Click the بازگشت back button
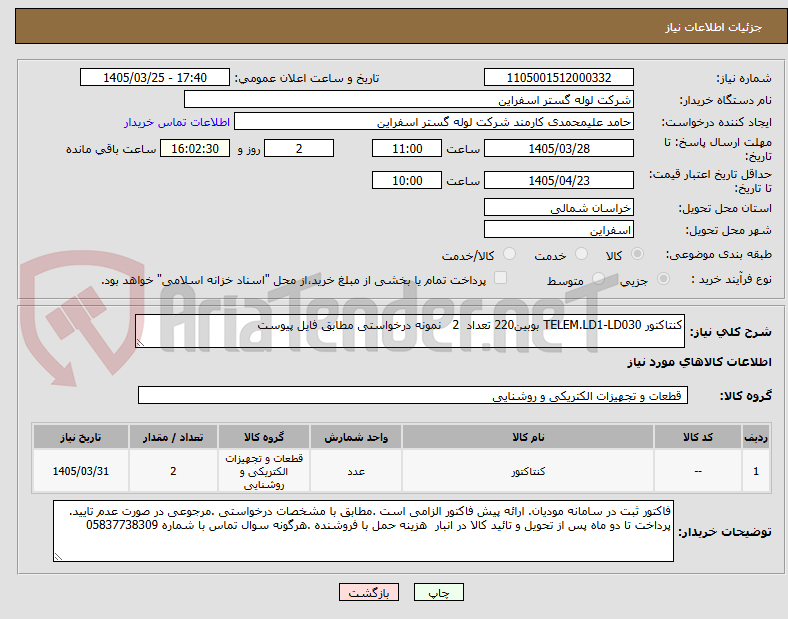Screen dimensions: 788x619 pyautogui.click(x=369, y=592)
